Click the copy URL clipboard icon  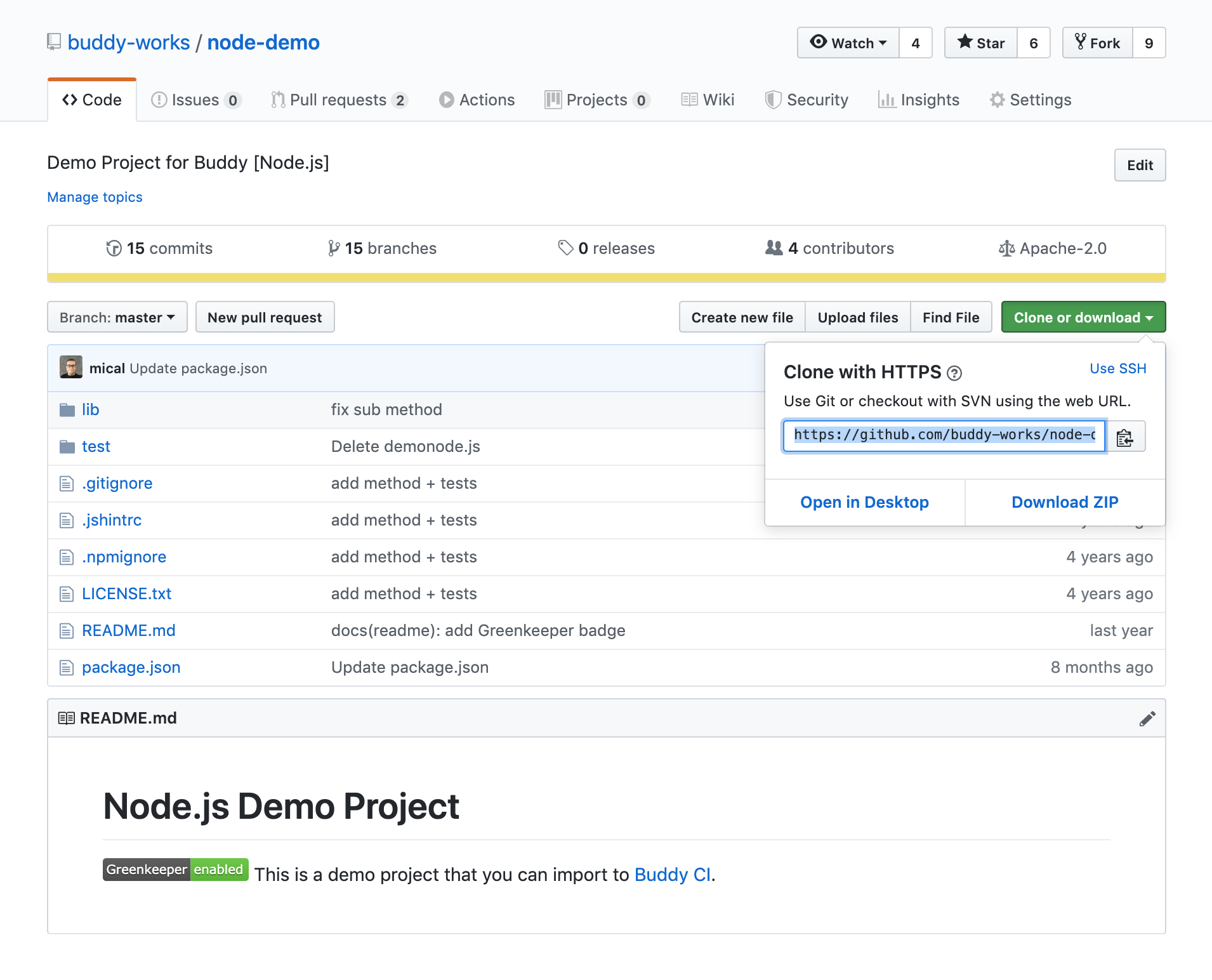1125,437
